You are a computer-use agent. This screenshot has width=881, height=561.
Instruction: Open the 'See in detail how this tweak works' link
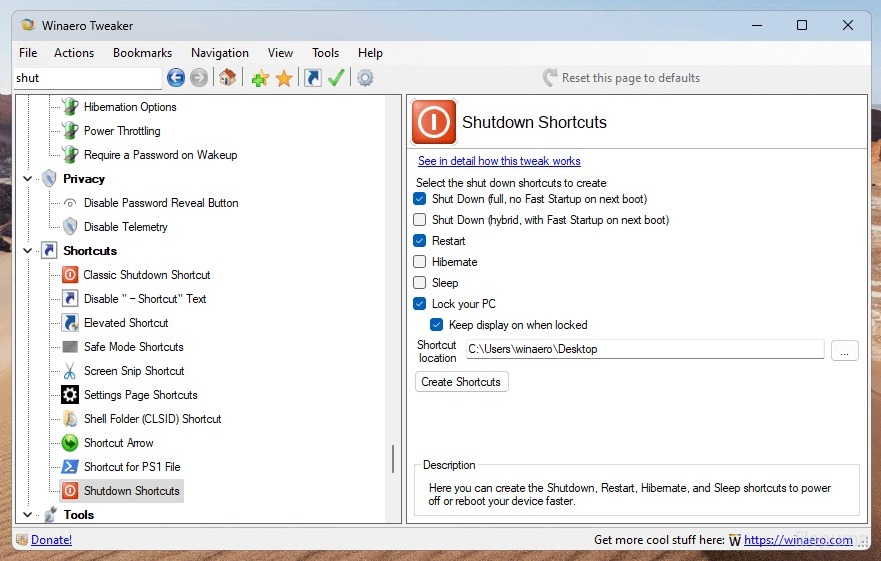499,161
